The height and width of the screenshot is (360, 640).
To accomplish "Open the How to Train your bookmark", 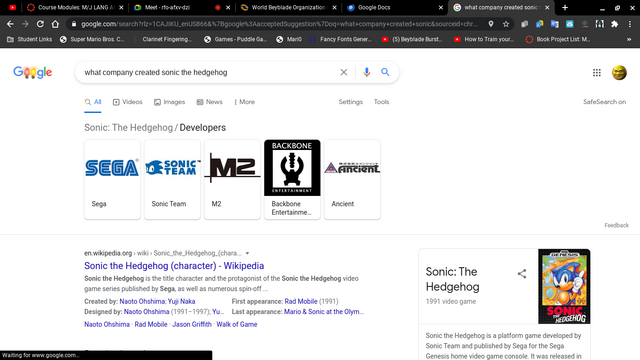I will [484, 39].
